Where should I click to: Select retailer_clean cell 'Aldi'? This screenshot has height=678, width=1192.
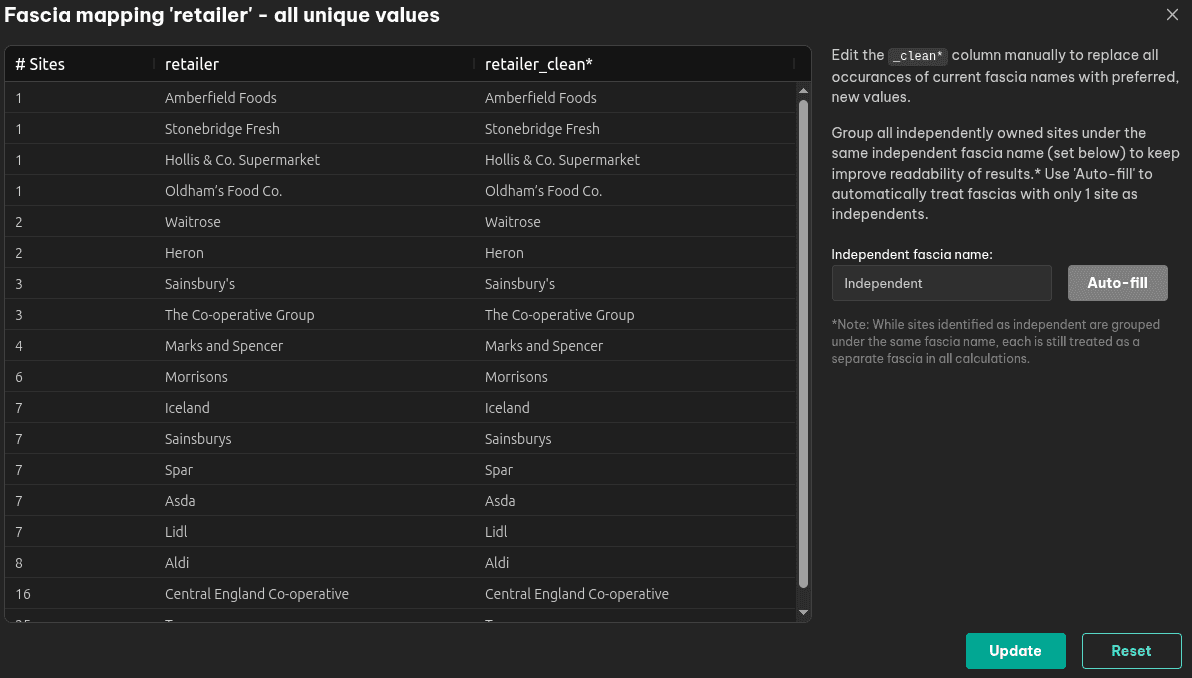coord(635,562)
